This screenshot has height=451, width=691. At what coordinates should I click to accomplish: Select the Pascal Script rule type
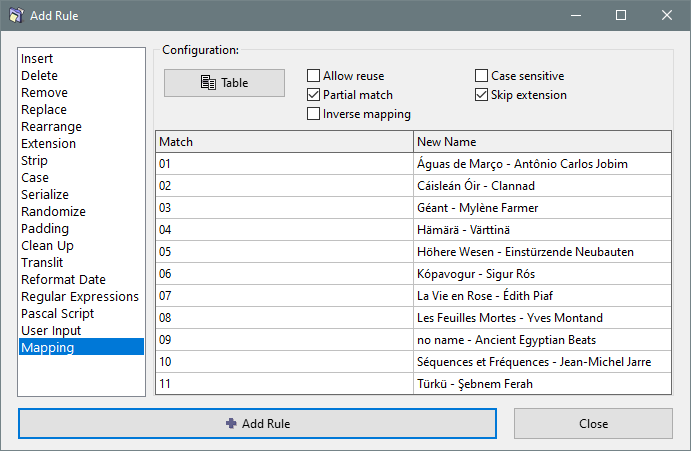(82, 313)
